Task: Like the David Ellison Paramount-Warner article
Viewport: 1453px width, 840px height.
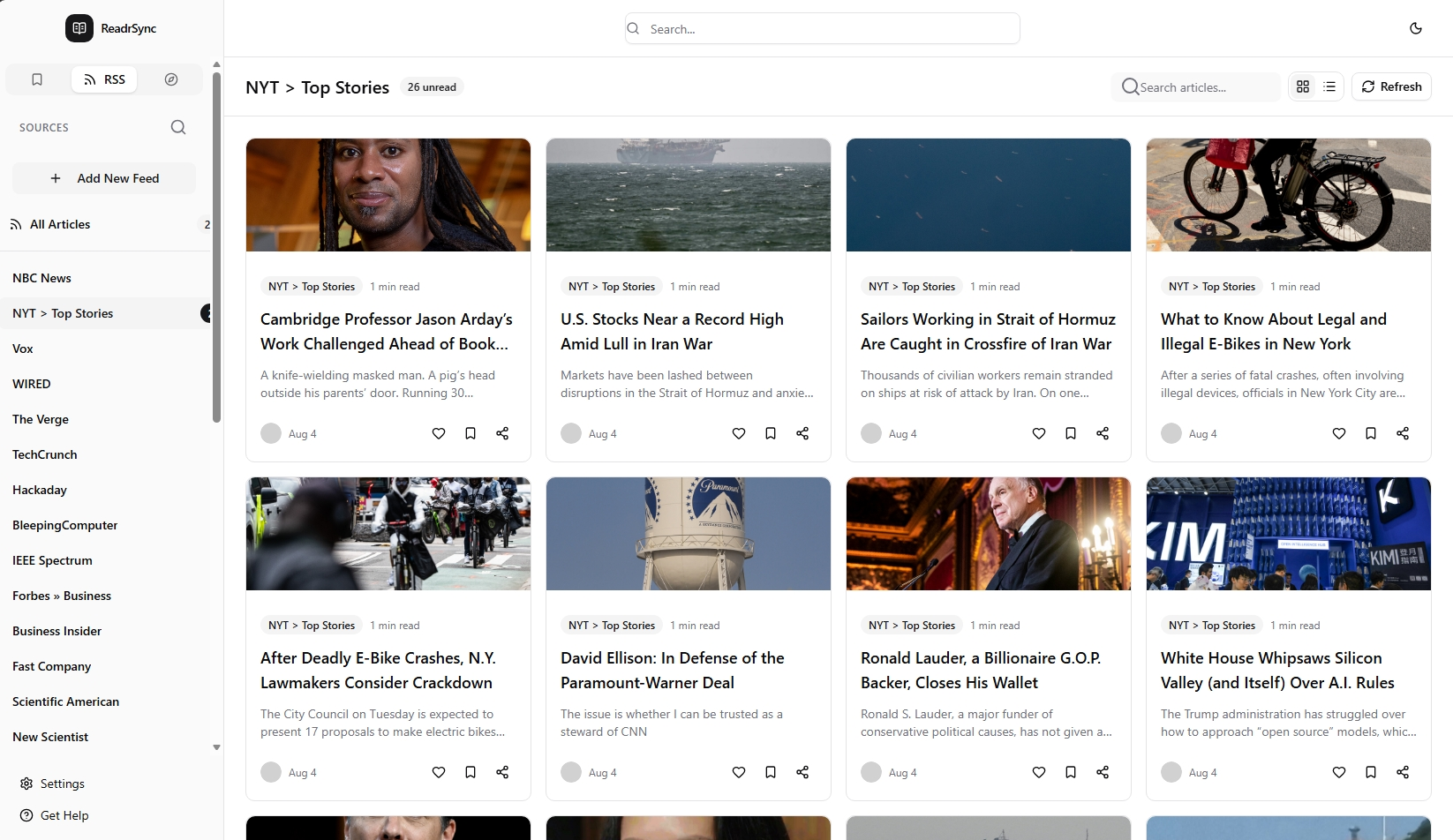Action: pos(739,772)
